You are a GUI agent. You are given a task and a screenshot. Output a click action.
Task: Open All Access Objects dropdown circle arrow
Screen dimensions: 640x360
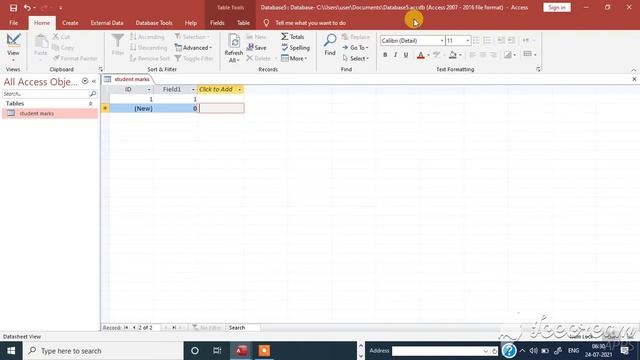[85, 81]
